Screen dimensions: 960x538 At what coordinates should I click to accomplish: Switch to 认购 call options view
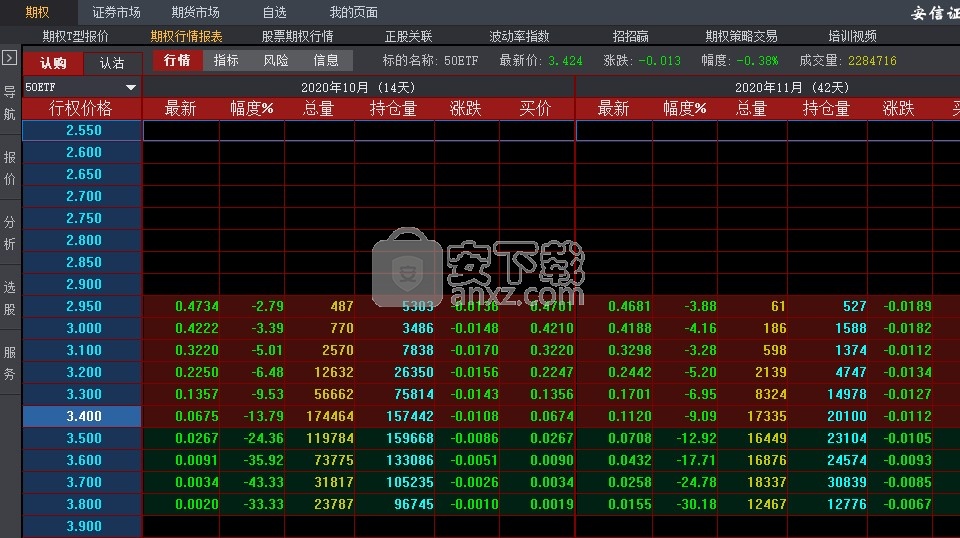(x=53, y=62)
